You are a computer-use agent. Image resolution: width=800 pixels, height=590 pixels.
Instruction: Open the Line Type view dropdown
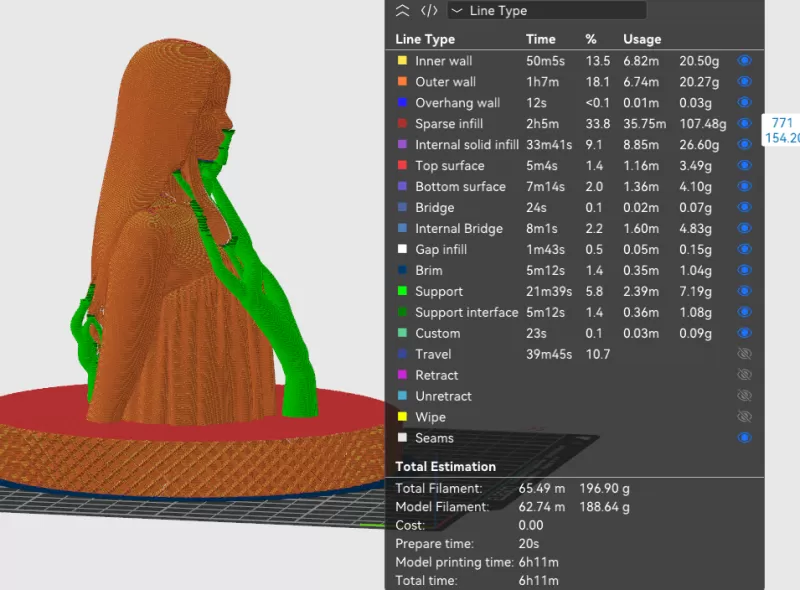(x=547, y=10)
